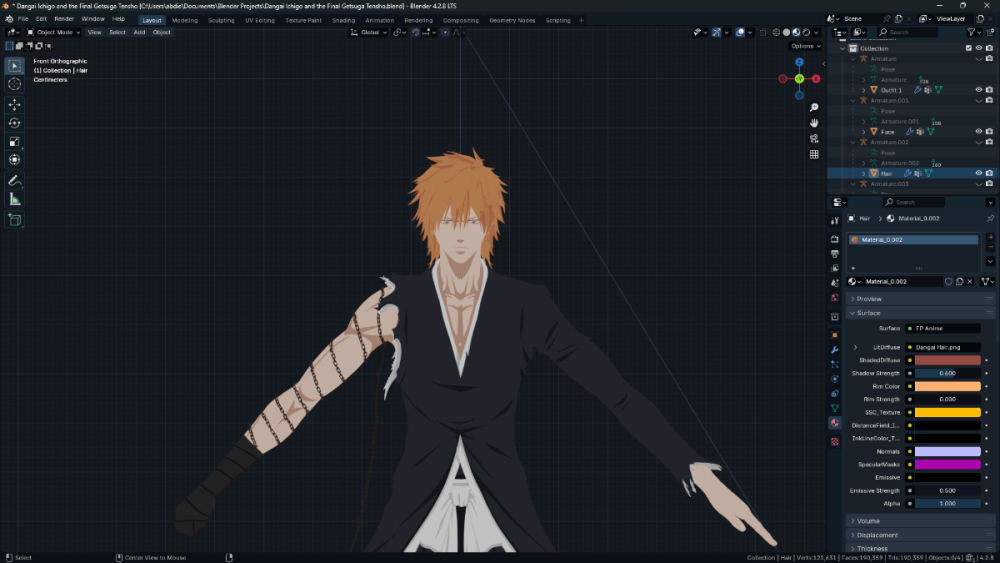Image resolution: width=1000 pixels, height=563 pixels.
Task: Open the Rim Color swatch
Action: click(948, 386)
